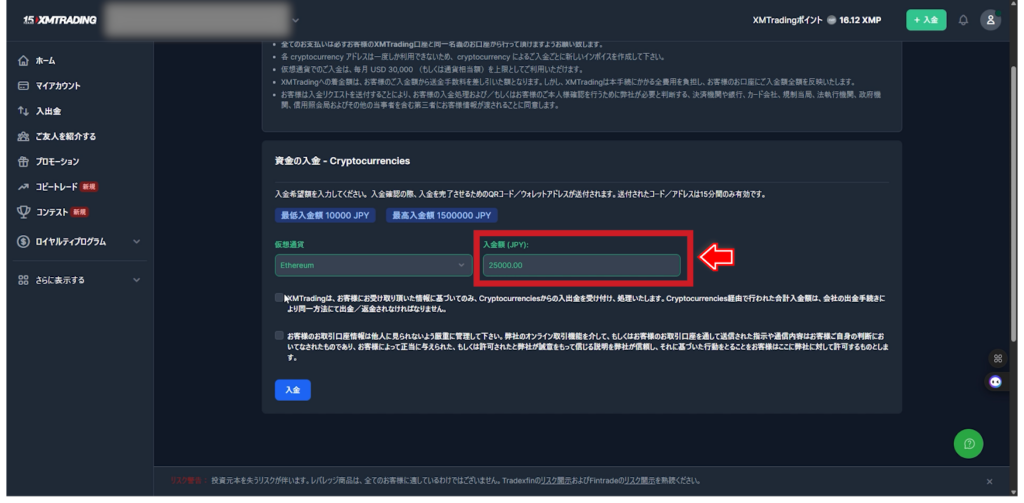The width and height of the screenshot is (1024, 503).
Task: Check the first Cryptocurrencies agreement checkbox
Action: pyautogui.click(x=280, y=298)
